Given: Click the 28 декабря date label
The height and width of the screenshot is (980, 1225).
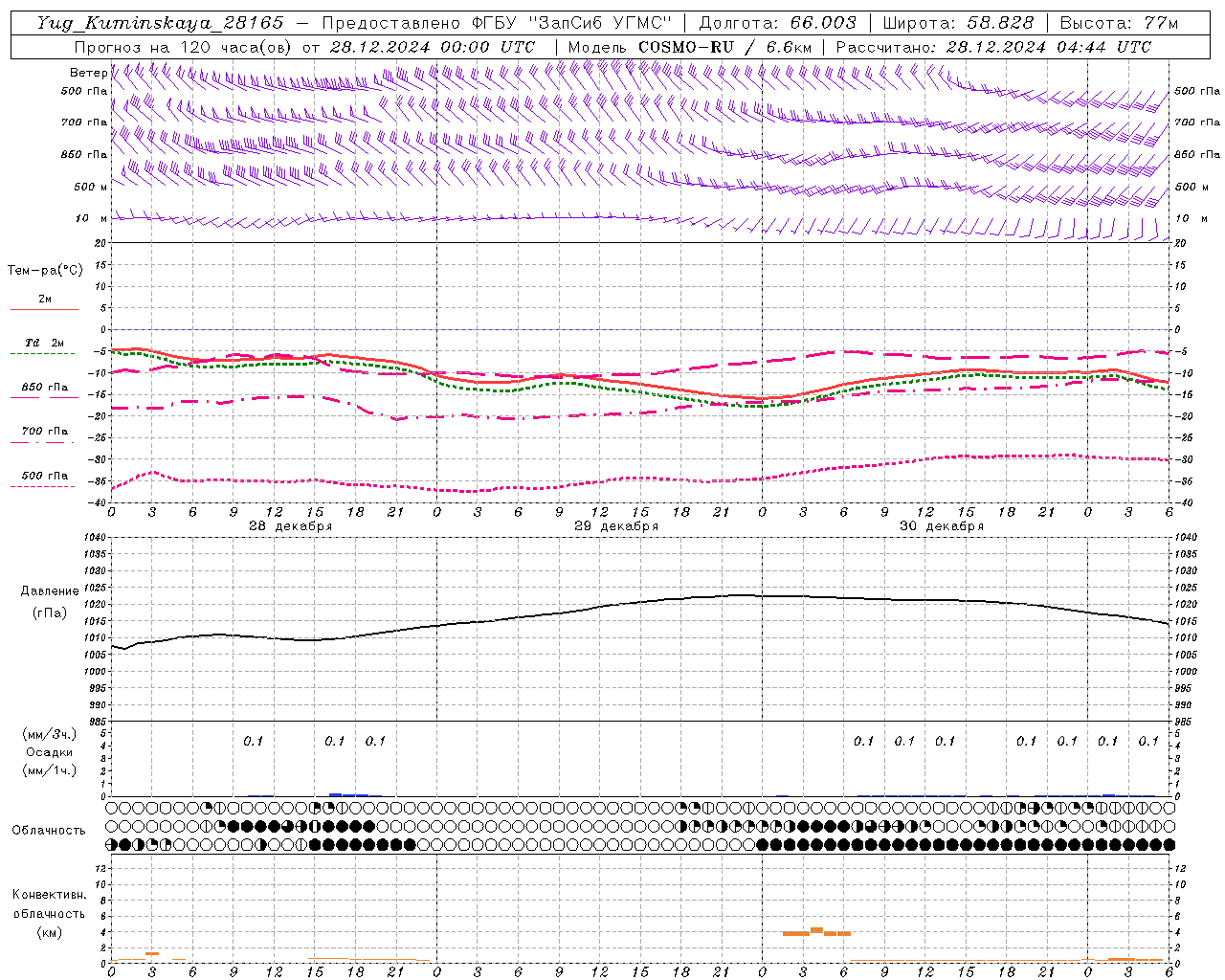Looking at the screenshot, I should click(291, 526).
